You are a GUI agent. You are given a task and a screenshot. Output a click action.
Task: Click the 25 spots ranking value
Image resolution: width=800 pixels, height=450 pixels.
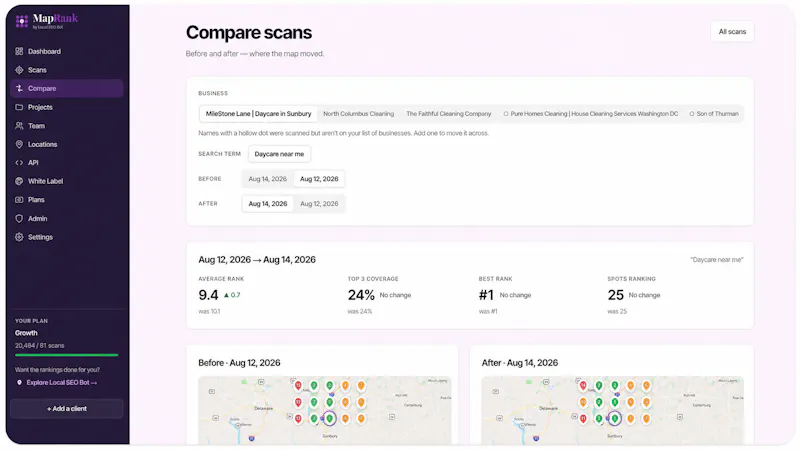click(615, 295)
